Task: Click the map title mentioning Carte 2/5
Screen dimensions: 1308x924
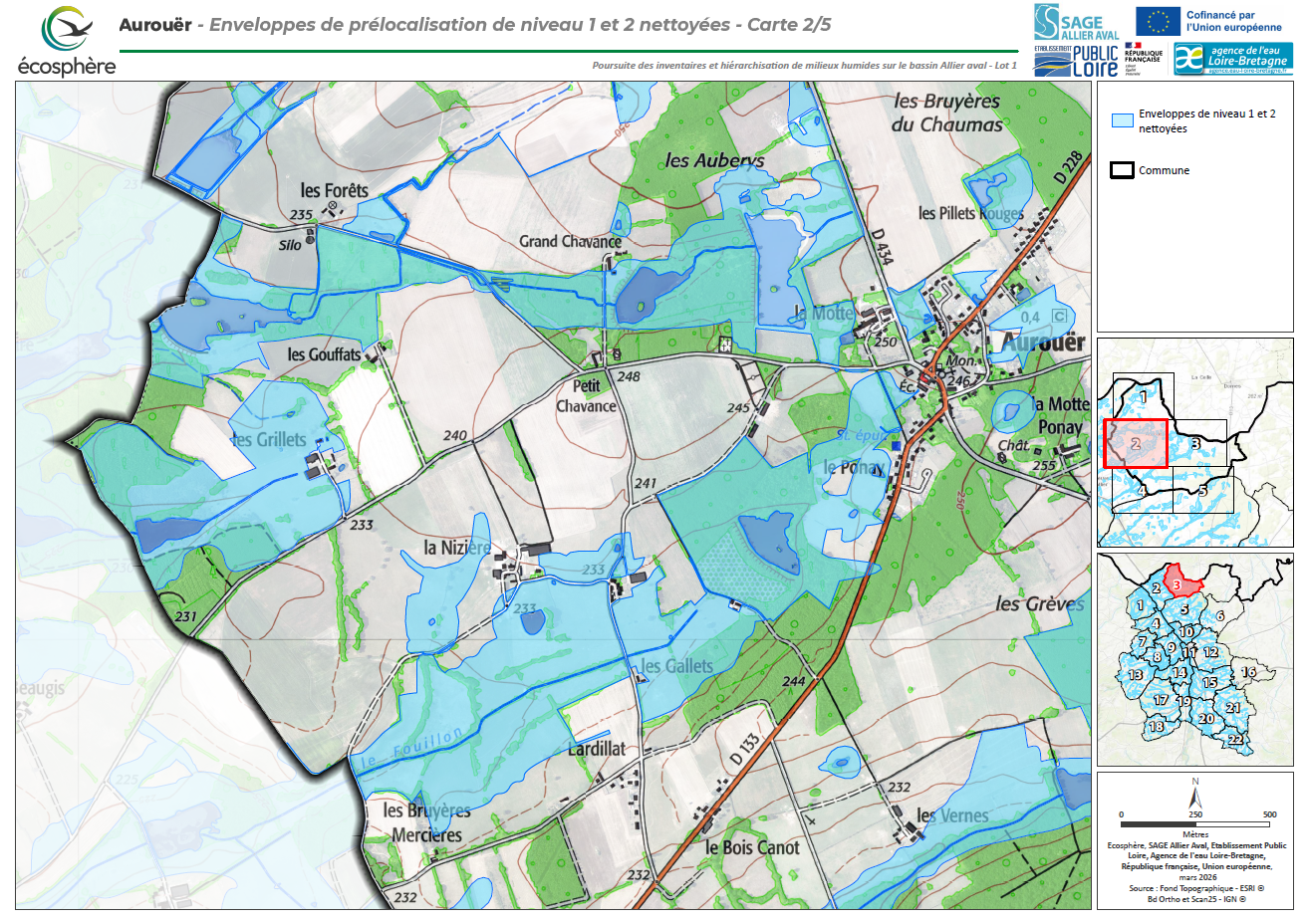Action: coord(474,25)
